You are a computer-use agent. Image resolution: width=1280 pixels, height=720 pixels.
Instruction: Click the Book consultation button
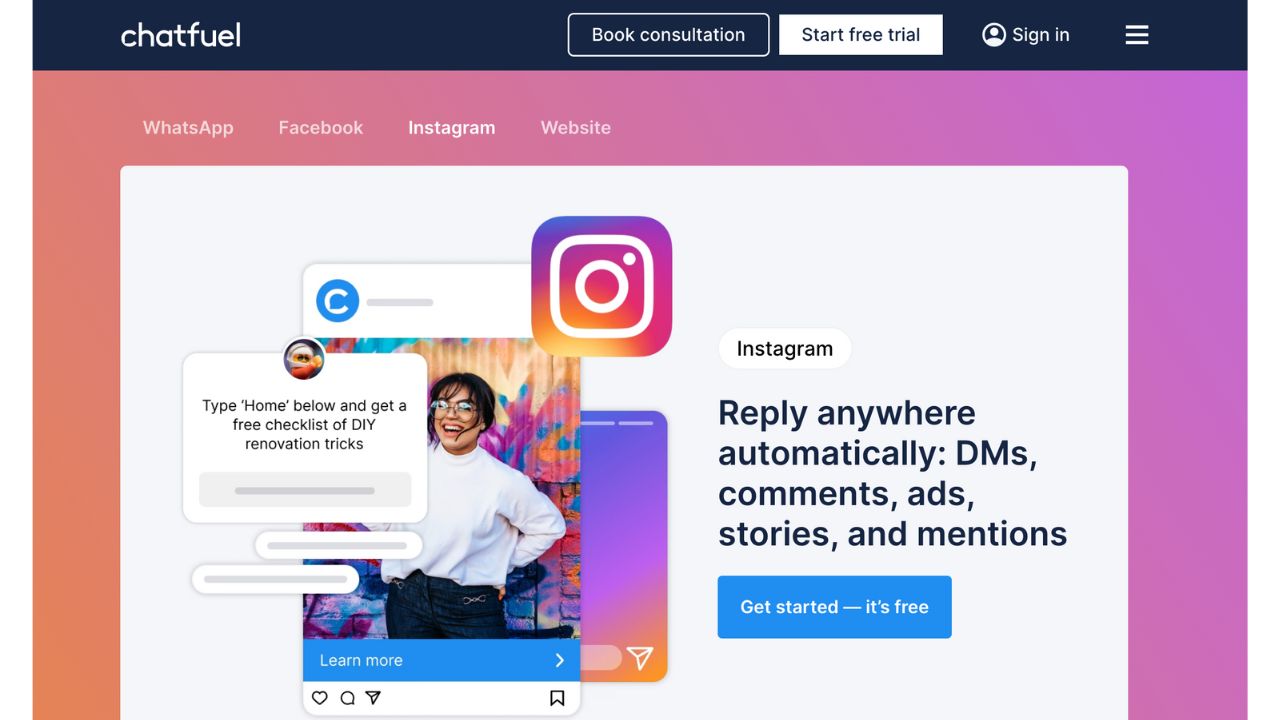click(669, 35)
